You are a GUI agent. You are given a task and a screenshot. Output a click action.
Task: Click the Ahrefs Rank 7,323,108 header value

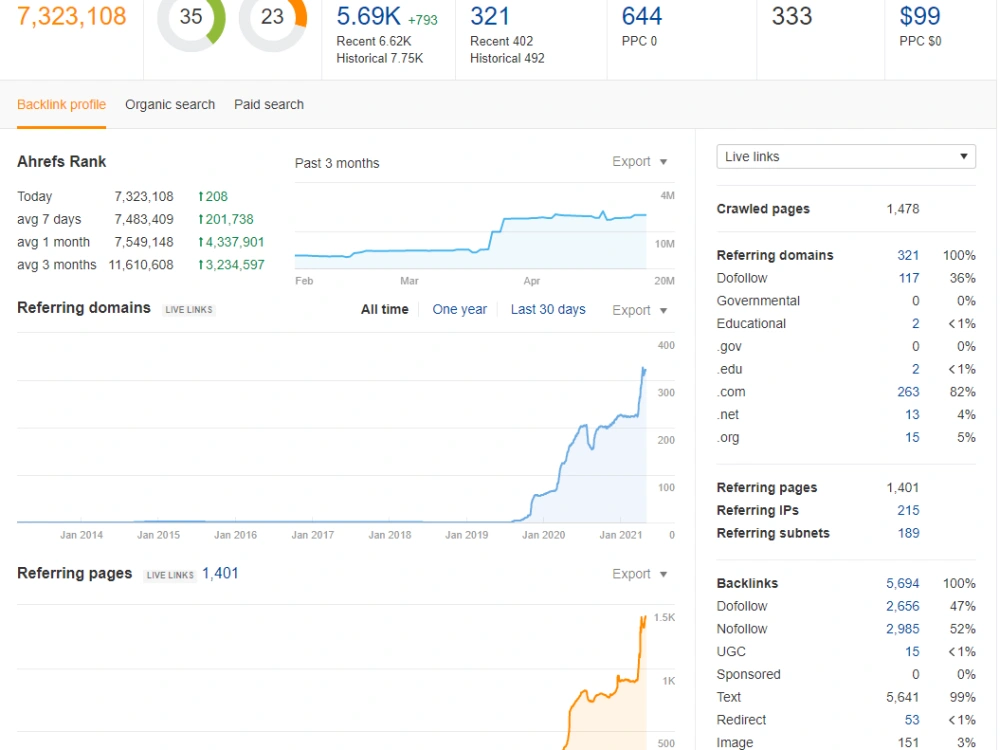pos(71,17)
